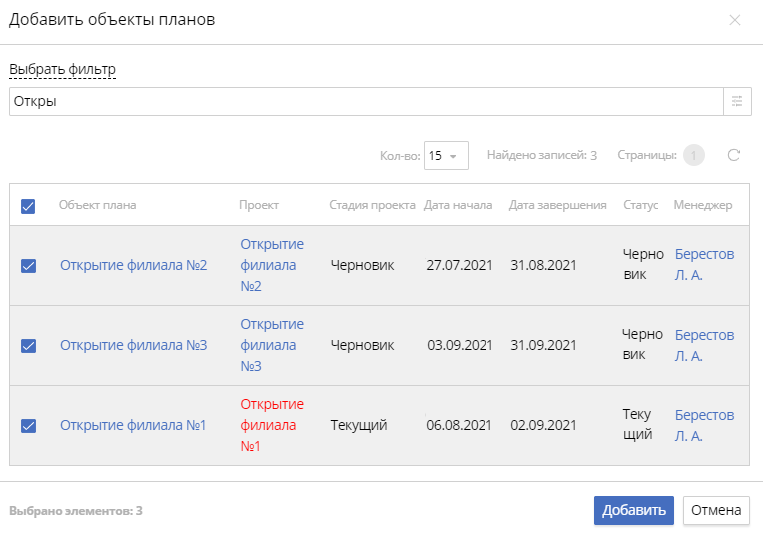Open plan object Открытие филиала №2 link

(x=133, y=265)
